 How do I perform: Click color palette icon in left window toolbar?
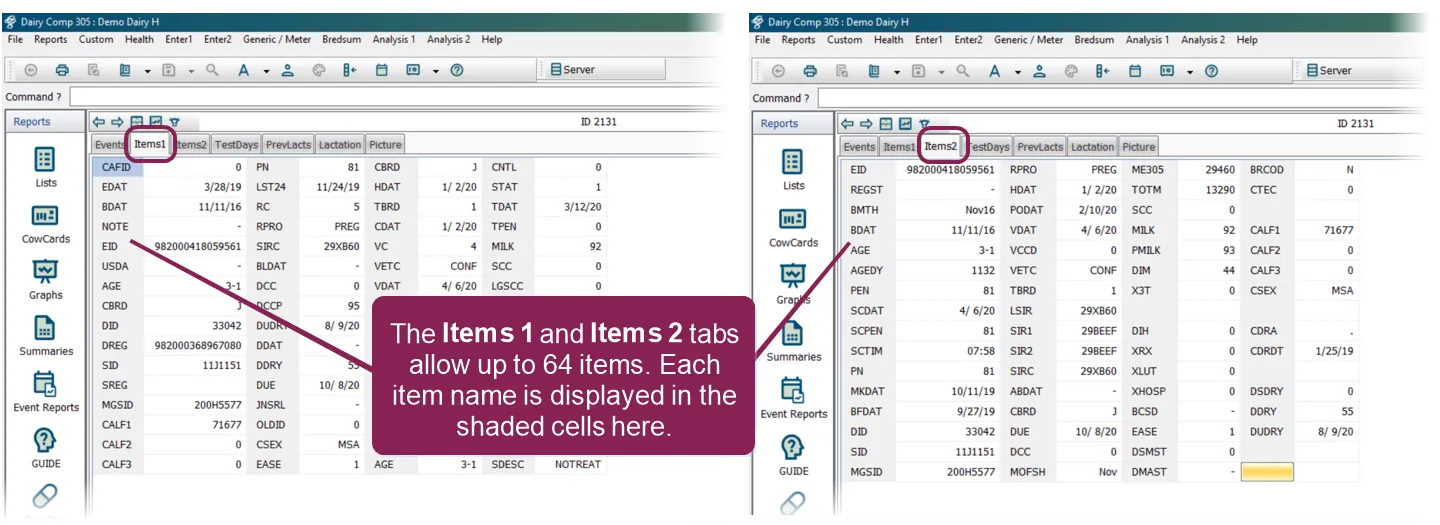[319, 70]
